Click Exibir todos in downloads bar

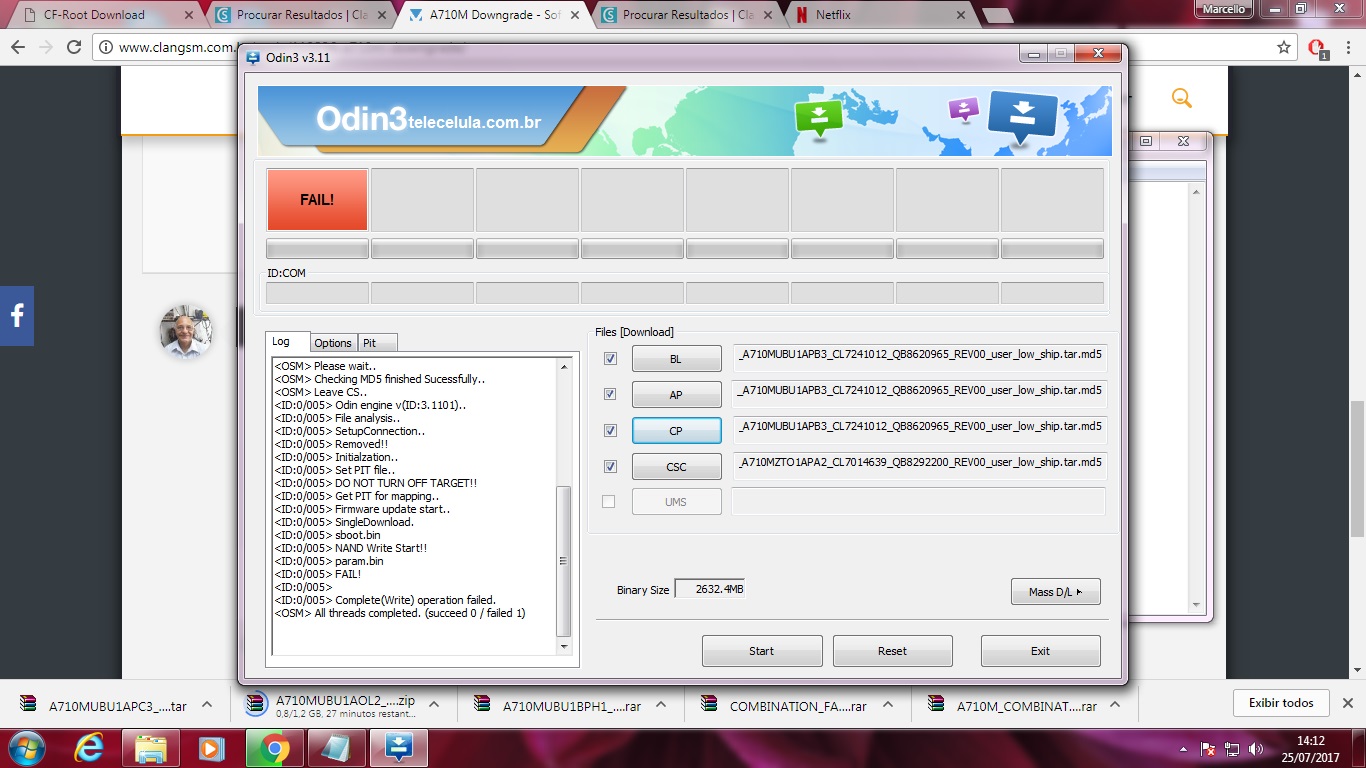point(1281,703)
